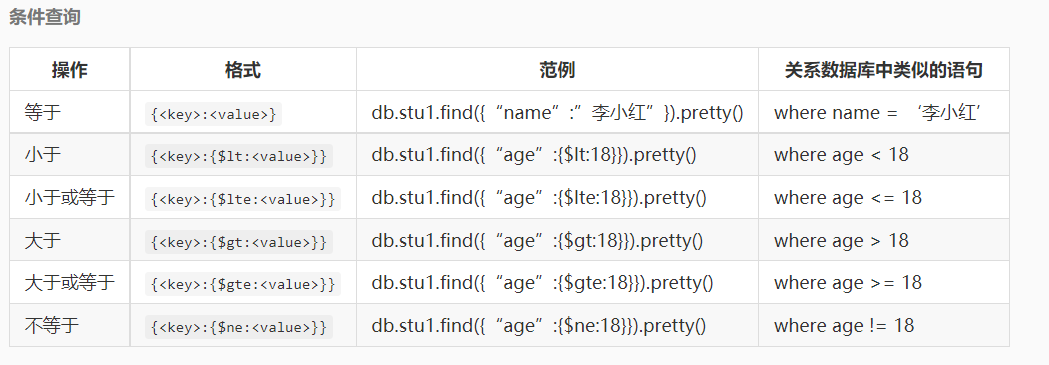The image size is (1049, 365).
Task: Select the 关系数据库中类似的语句 header
Action: tap(883, 70)
